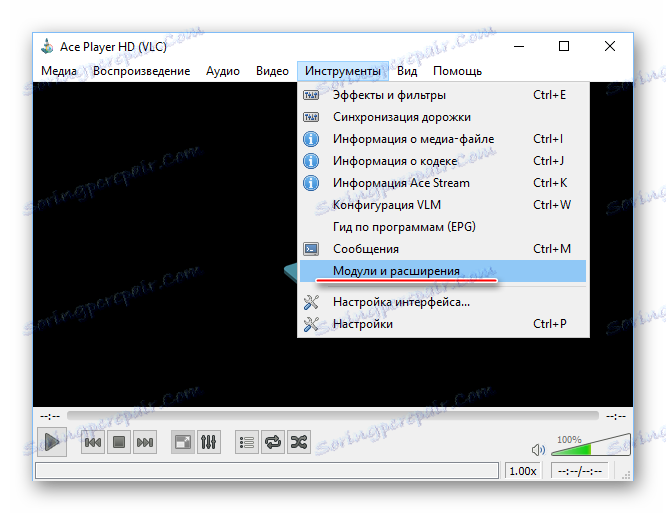
Task: Open Информация о медиа-файле
Action: pyautogui.click(x=443, y=139)
